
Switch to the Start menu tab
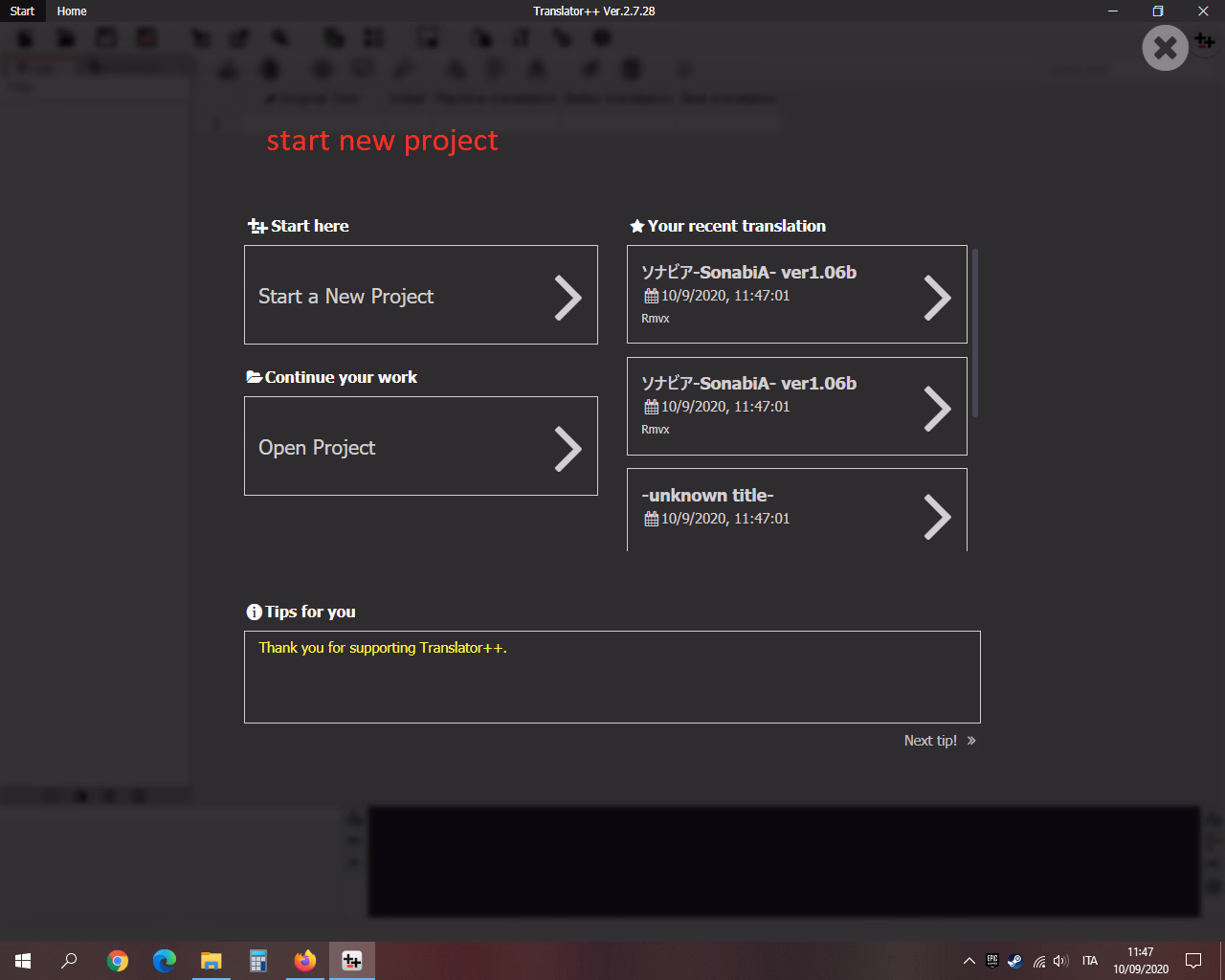pos(22,11)
